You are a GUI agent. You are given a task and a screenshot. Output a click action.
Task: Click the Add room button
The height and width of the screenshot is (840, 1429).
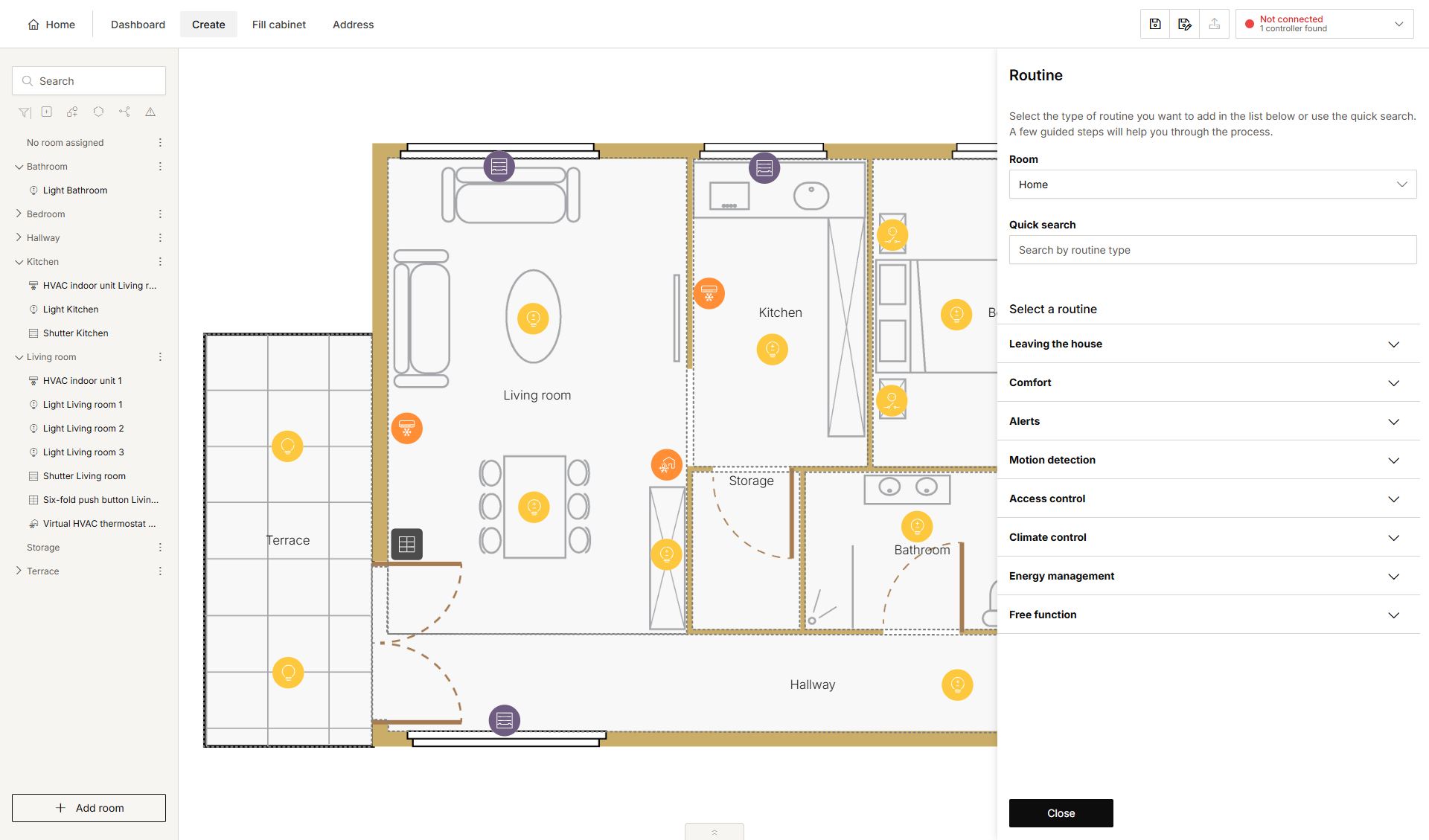point(89,808)
